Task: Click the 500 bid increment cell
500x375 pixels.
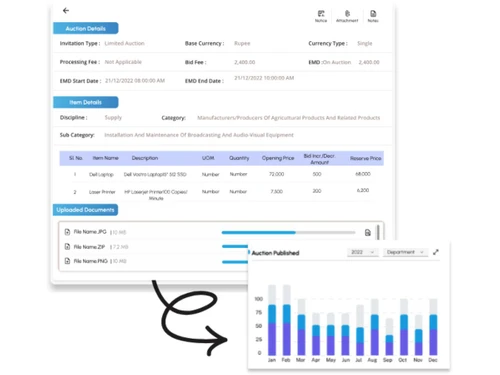Action: pyautogui.click(x=317, y=174)
